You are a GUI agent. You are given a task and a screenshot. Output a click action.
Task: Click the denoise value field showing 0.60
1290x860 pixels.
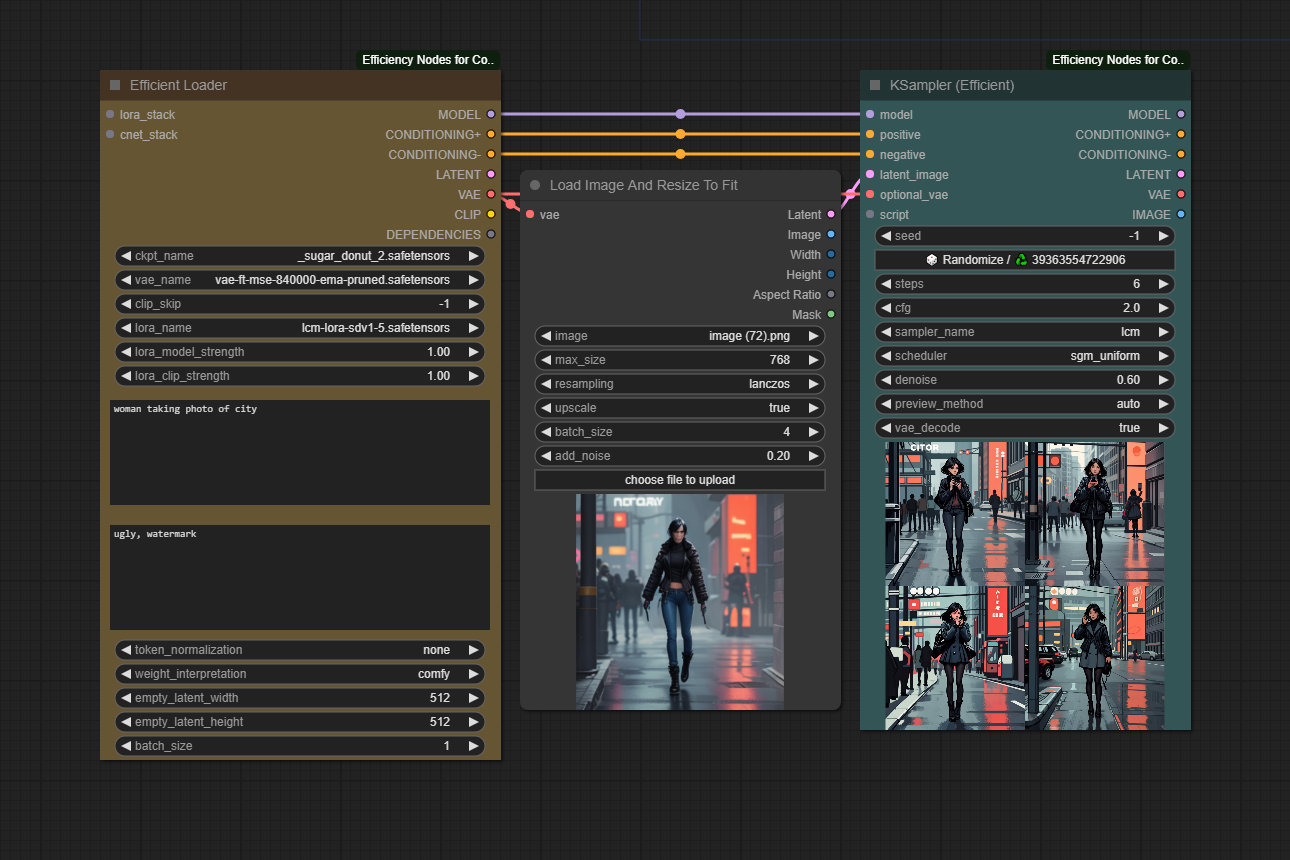1025,380
